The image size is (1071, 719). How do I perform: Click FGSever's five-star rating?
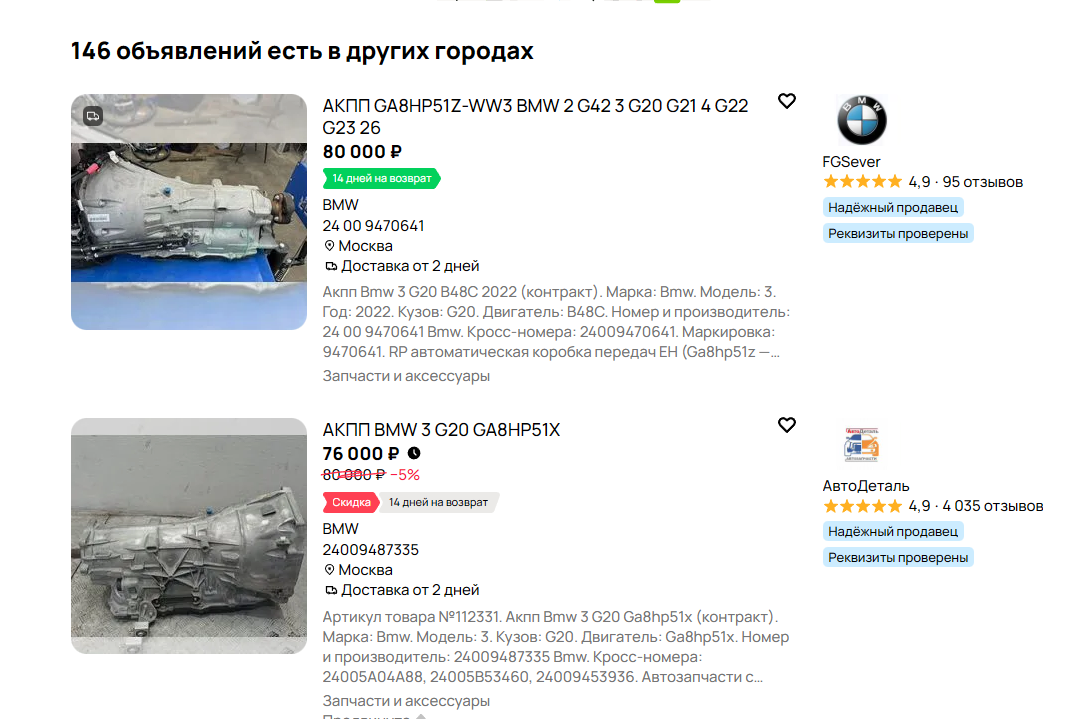tap(862, 182)
